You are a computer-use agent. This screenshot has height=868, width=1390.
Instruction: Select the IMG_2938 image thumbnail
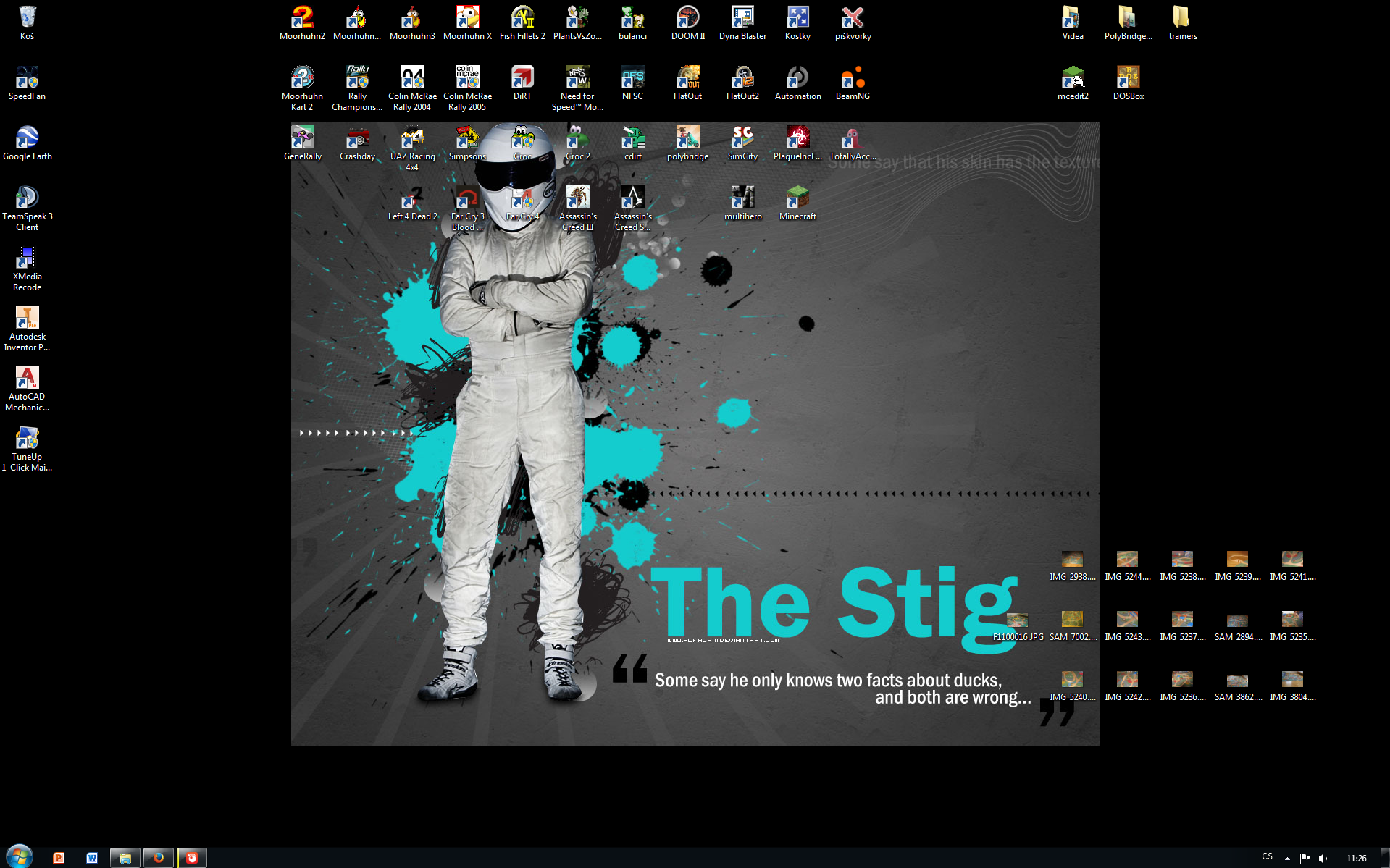coord(1073,565)
